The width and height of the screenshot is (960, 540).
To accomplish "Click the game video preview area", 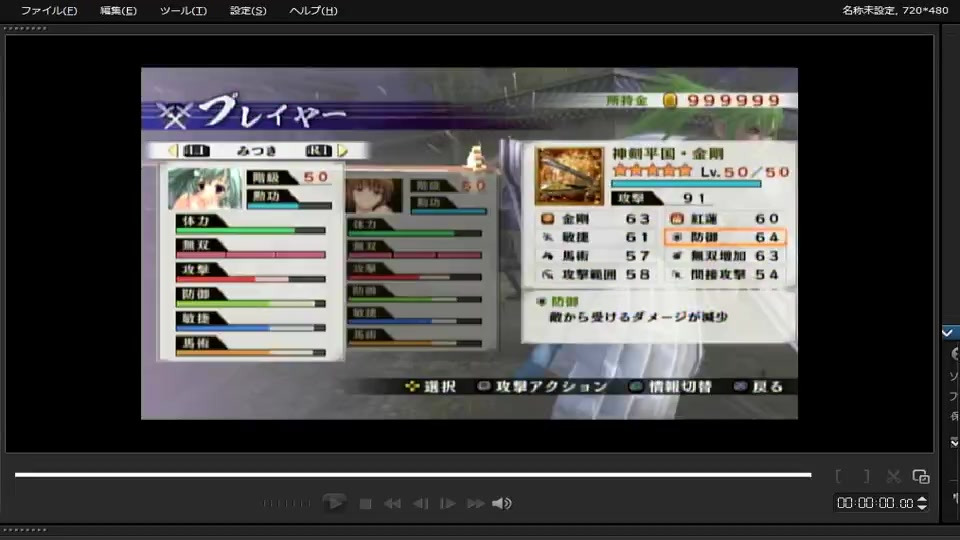I will point(469,243).
